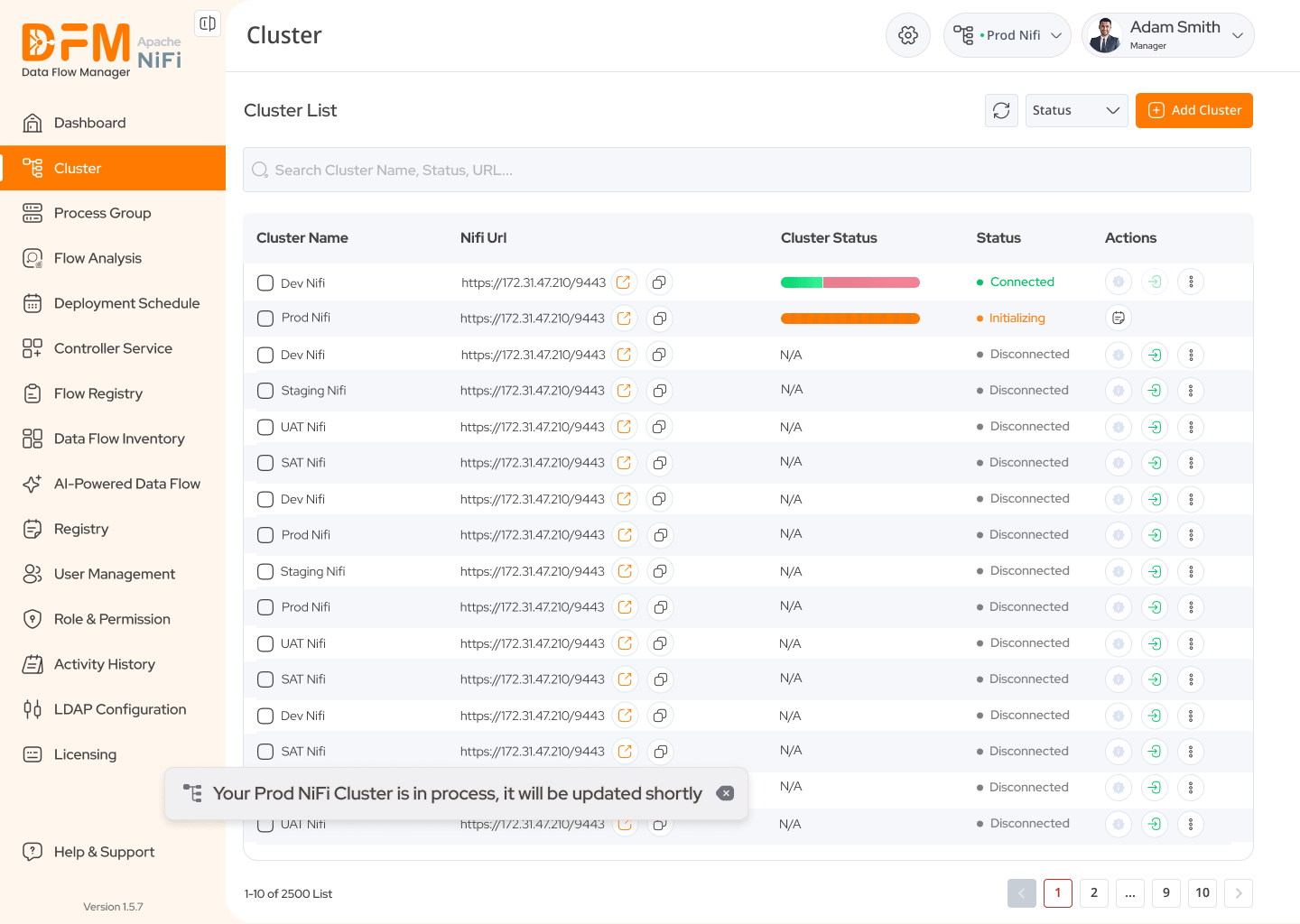
Task: Open Deployment Schedule page
Action: 113,303
